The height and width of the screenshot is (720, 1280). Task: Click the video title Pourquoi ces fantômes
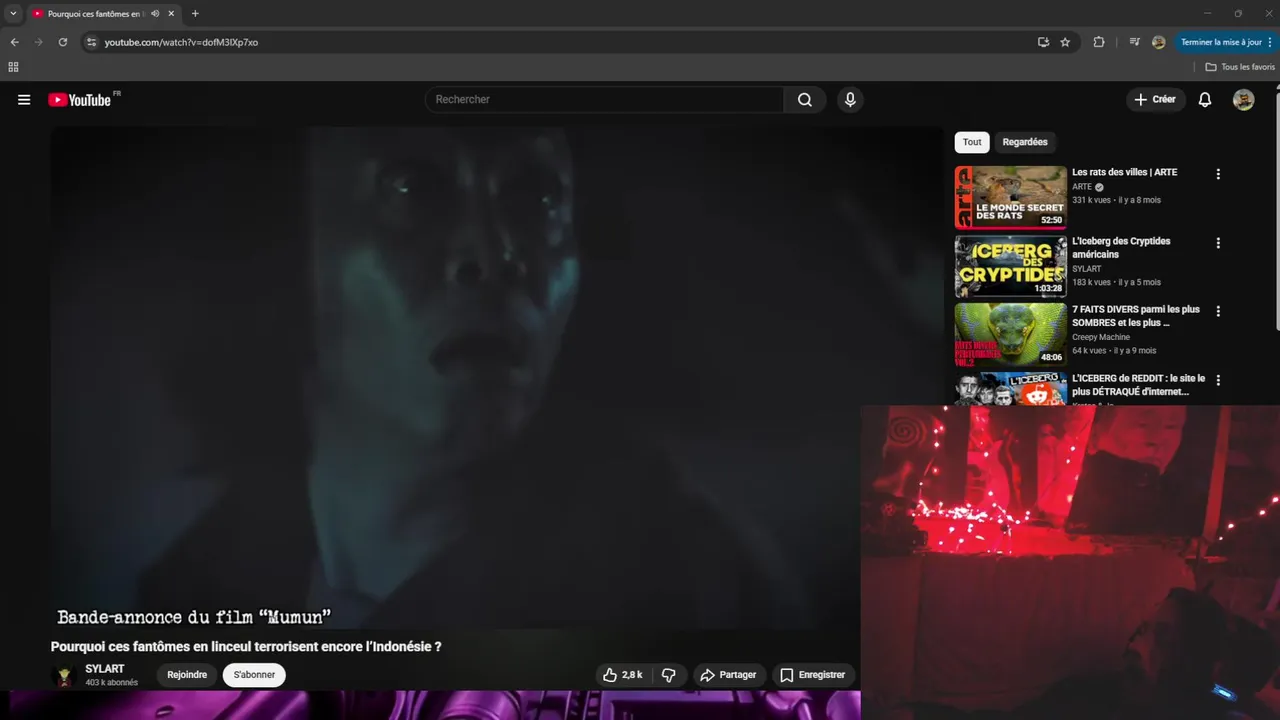coord(246,647)
